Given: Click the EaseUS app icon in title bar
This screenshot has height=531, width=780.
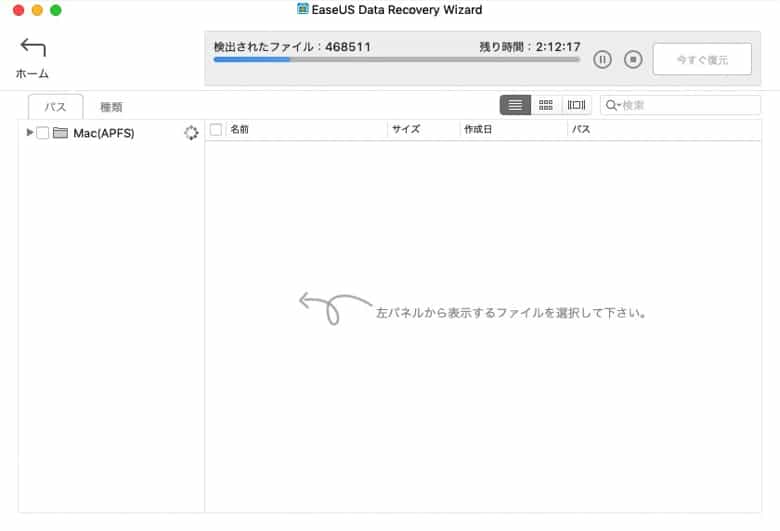Looking at the screenshot, I should click(302, 9).
